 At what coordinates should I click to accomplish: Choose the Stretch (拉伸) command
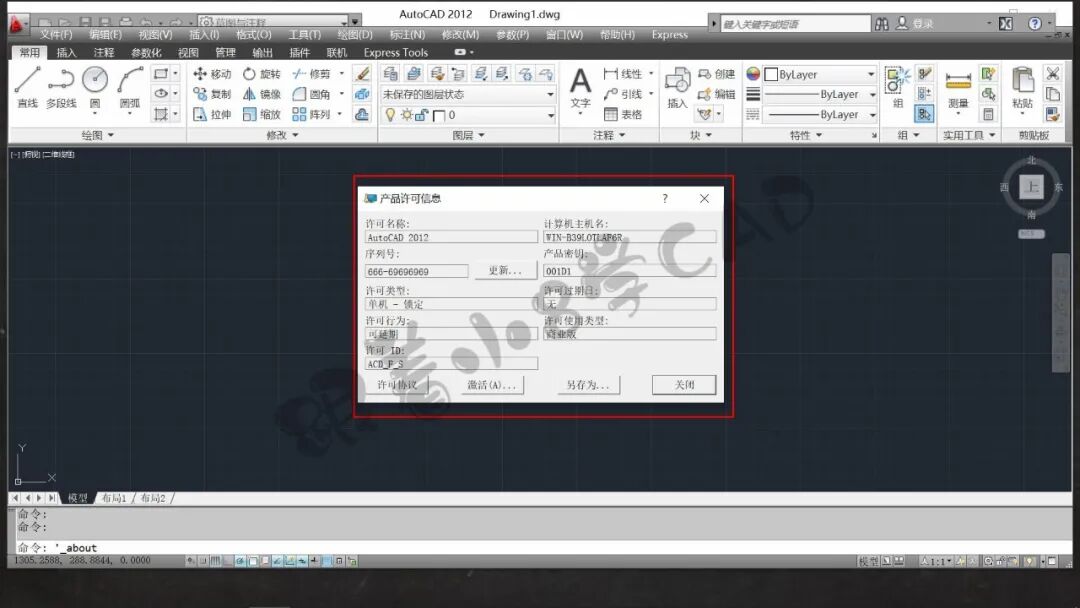(x=212, y=114)
